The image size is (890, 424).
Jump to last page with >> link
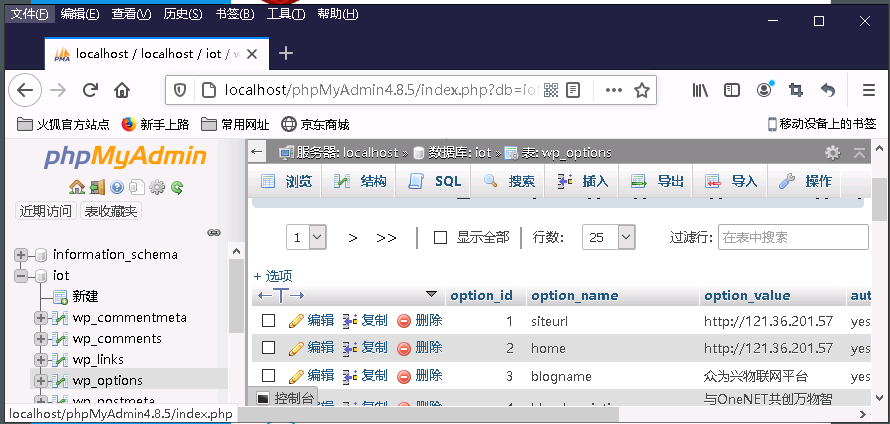click(386, 238)
